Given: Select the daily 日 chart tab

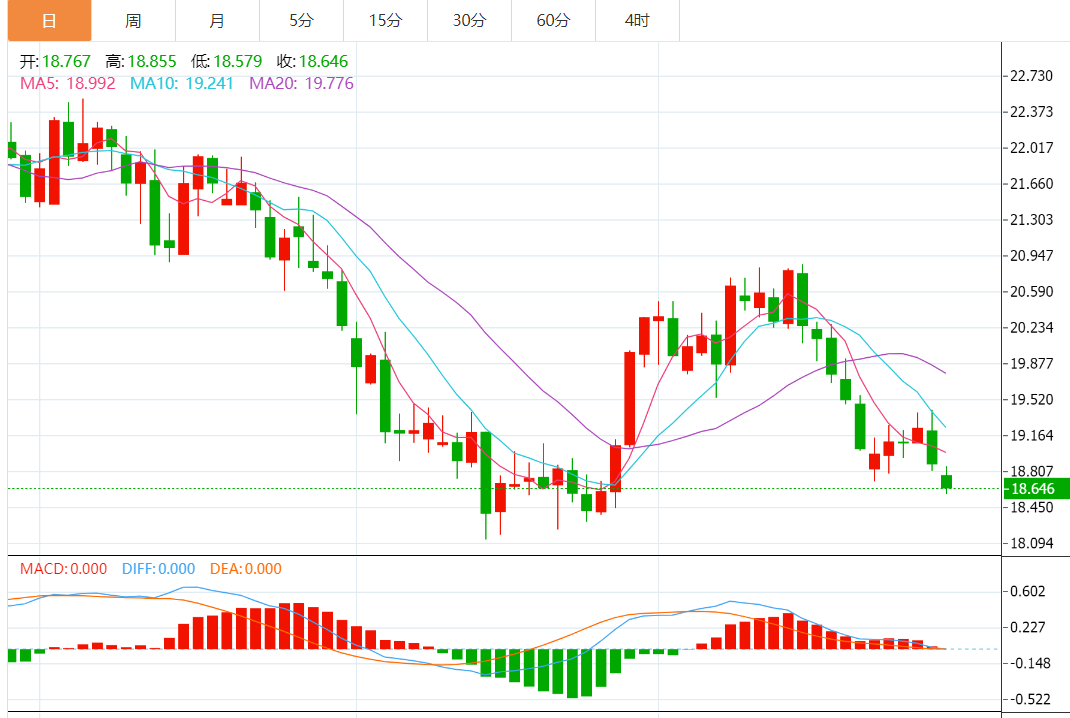Looking at the screenshot, I should pyautogui.click(x=49, y=20).
